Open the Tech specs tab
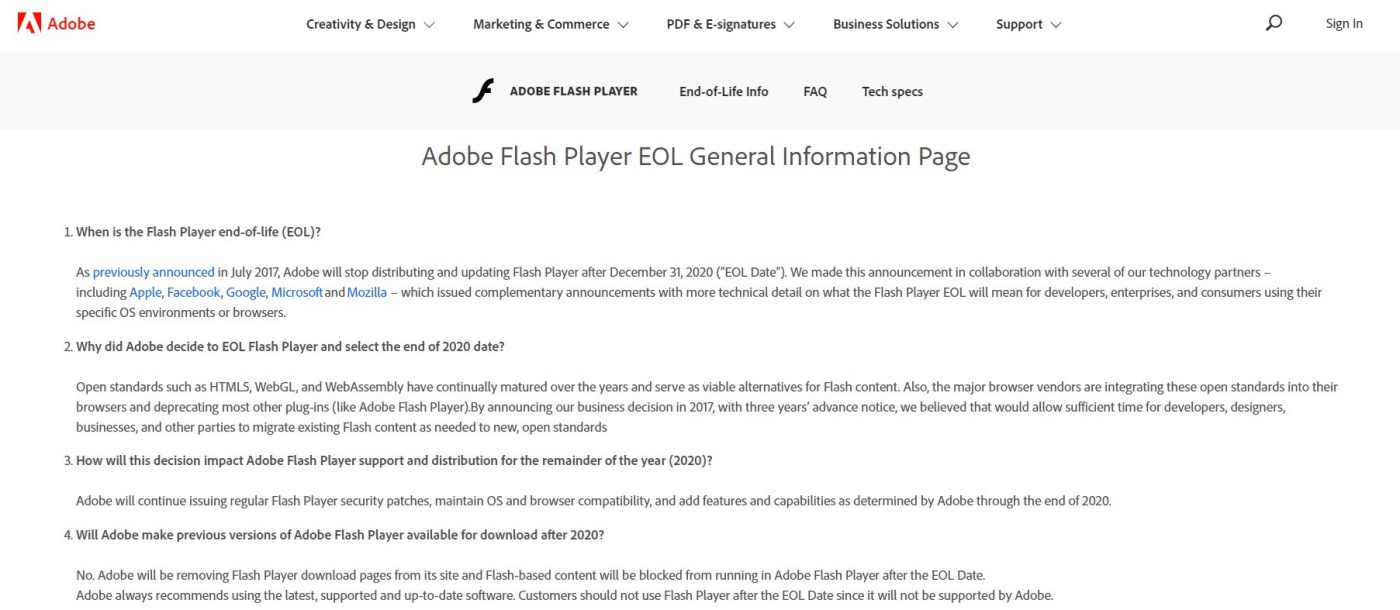This screenshot has height=610, width=1400. (892, 91)
